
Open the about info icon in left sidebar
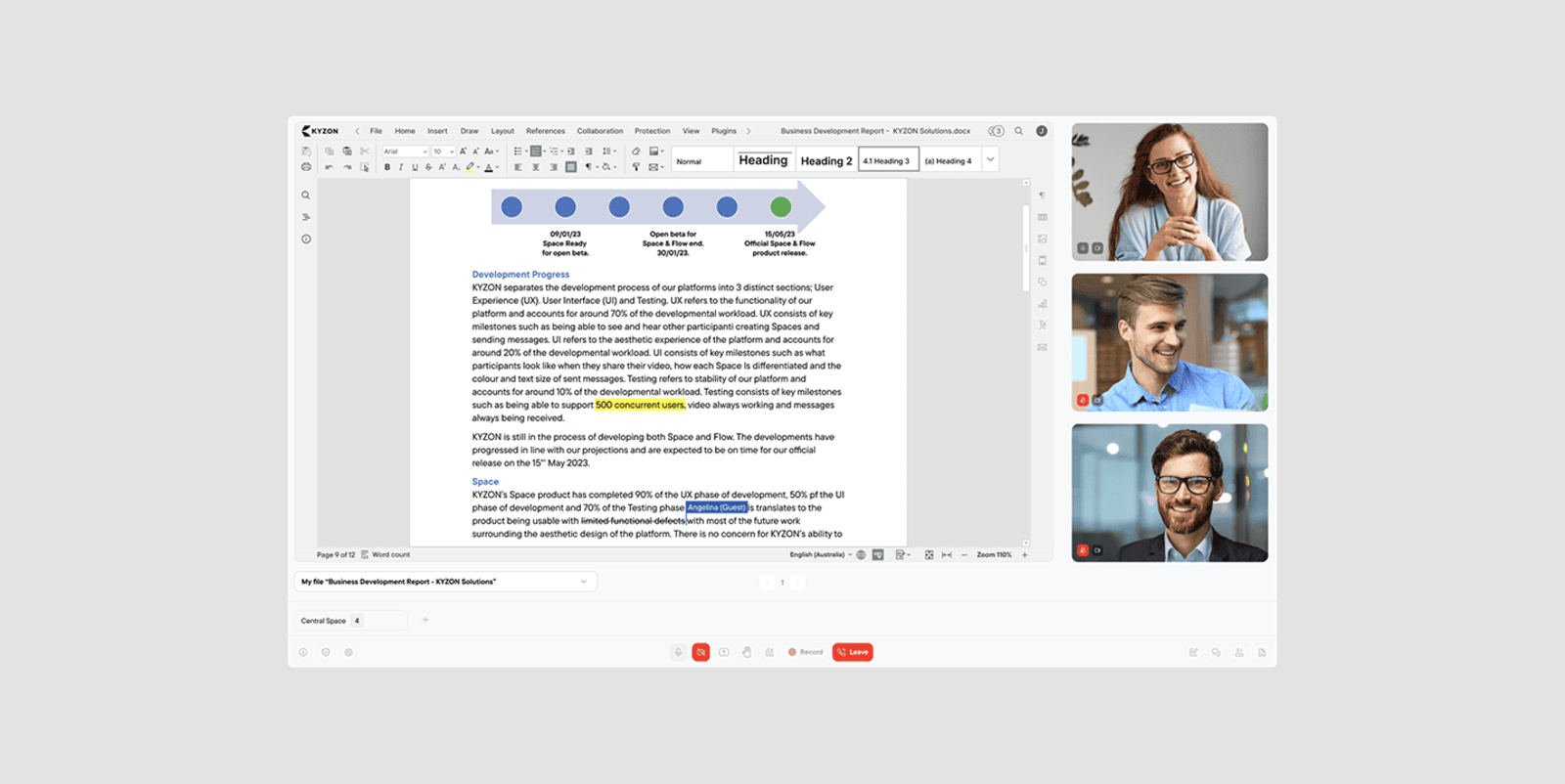306,240
